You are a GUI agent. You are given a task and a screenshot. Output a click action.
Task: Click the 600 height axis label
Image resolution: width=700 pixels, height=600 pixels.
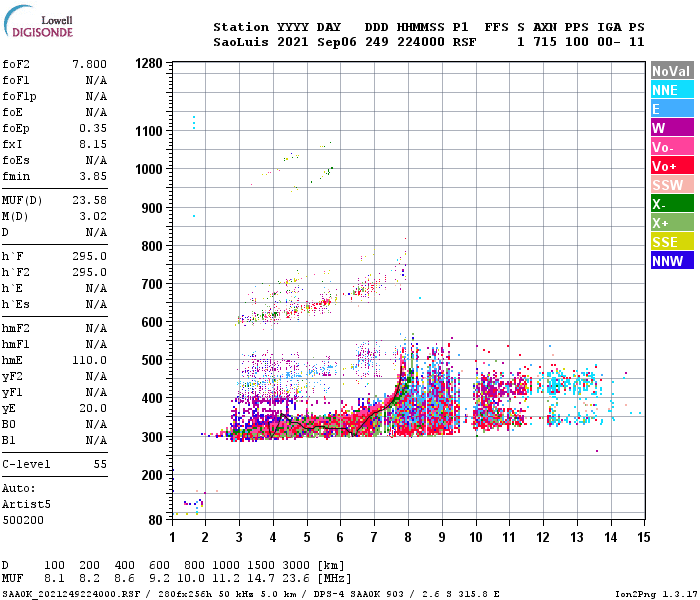tap(152, 322)
